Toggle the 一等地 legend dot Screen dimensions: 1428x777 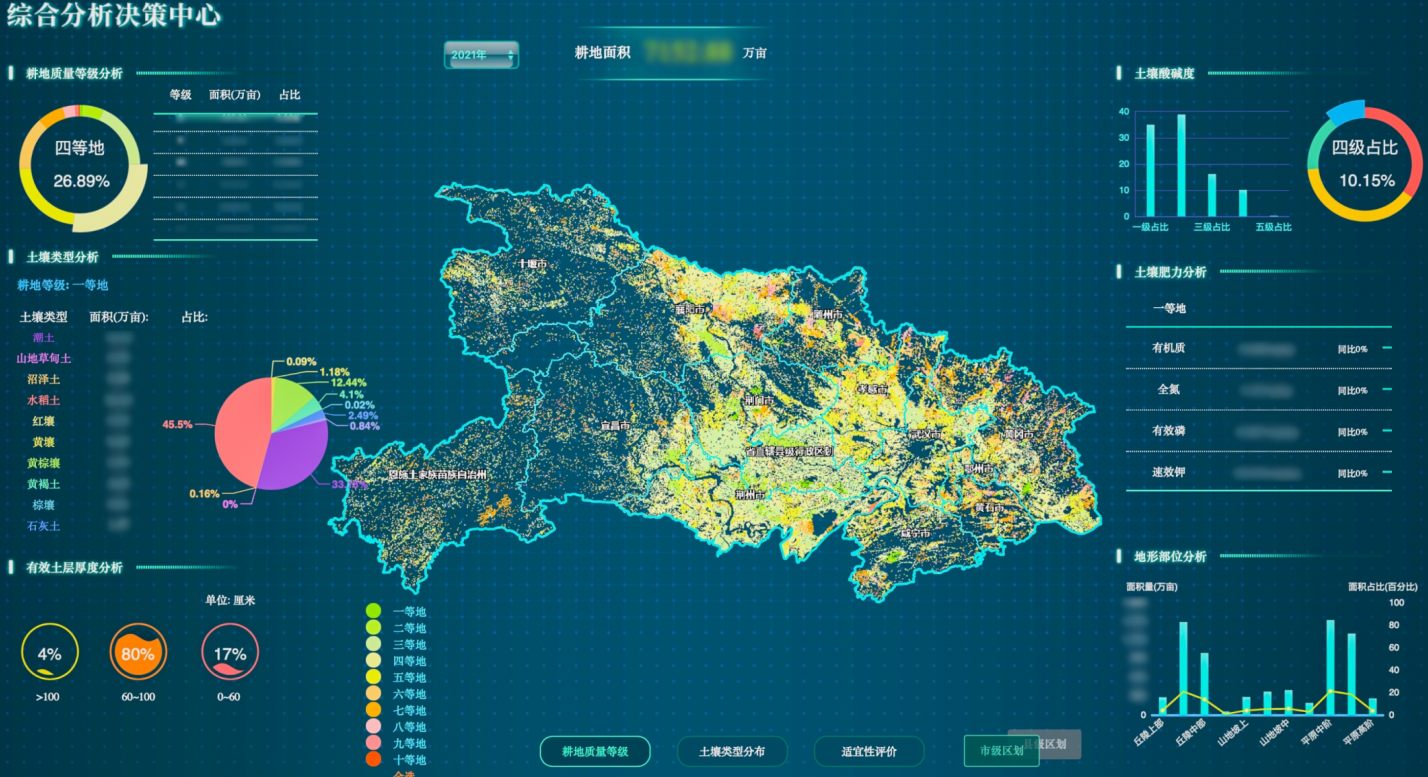[x=373, y=611]
